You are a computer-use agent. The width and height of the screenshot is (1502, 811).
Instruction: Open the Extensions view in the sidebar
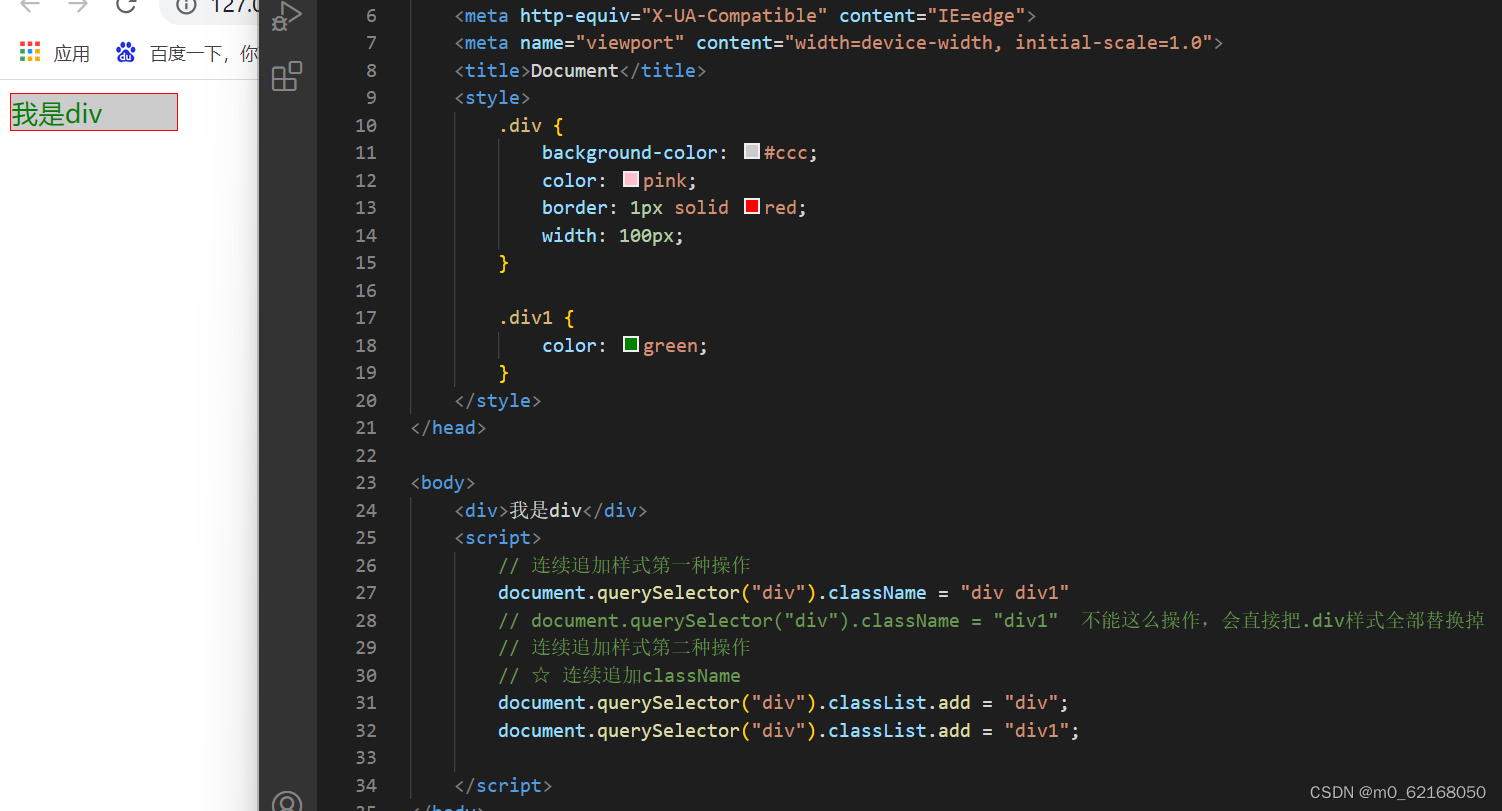click(286, 76)
